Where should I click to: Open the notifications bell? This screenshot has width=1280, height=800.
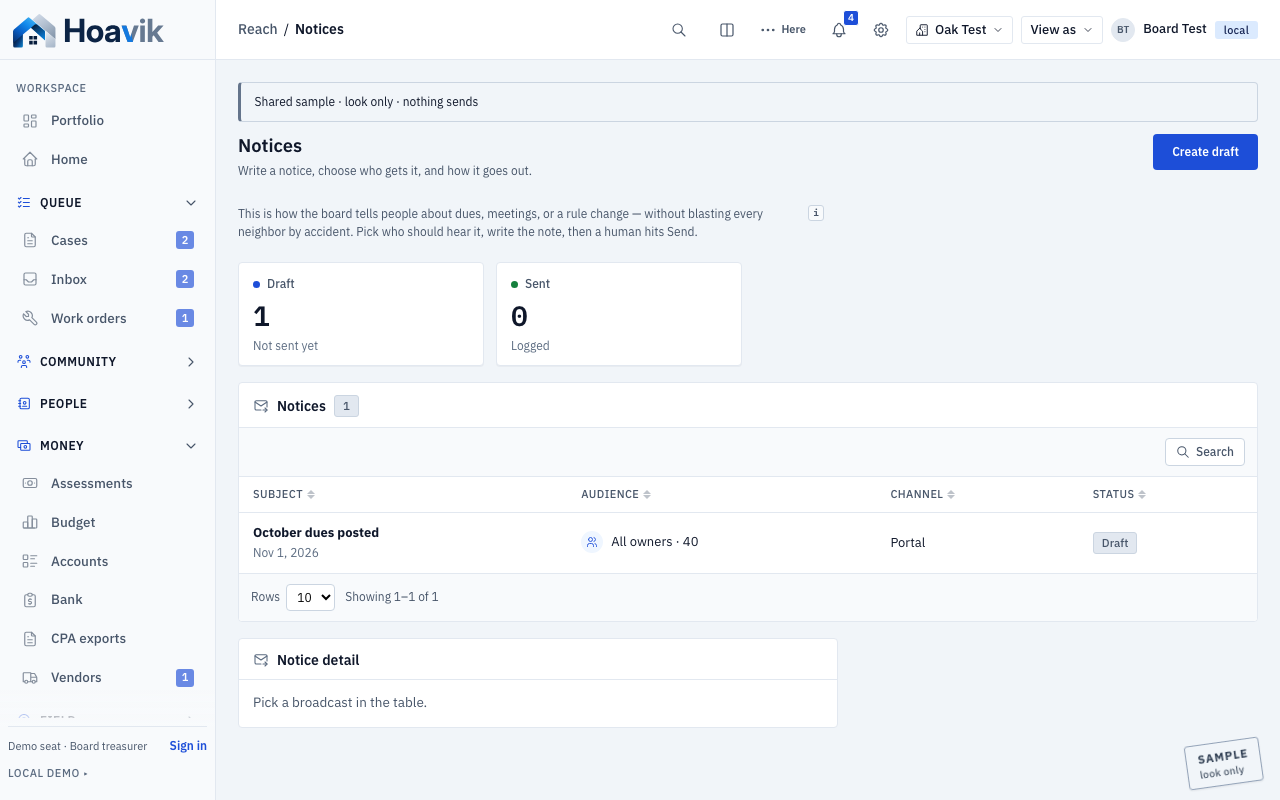(839, 30)
